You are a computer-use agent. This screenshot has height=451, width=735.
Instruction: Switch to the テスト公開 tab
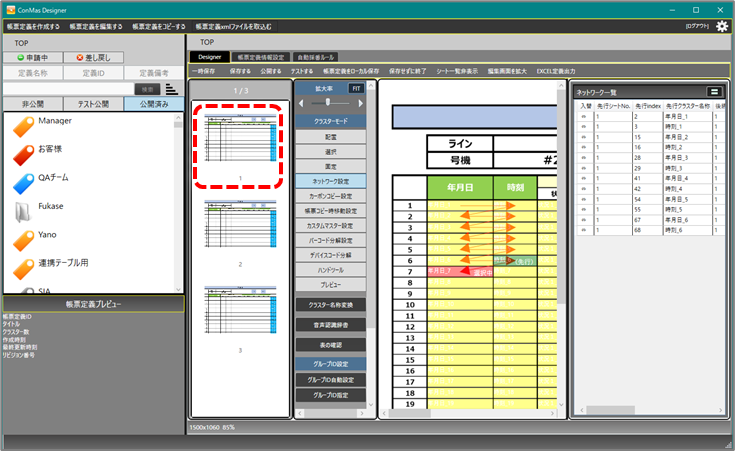(x=94, y=103)
